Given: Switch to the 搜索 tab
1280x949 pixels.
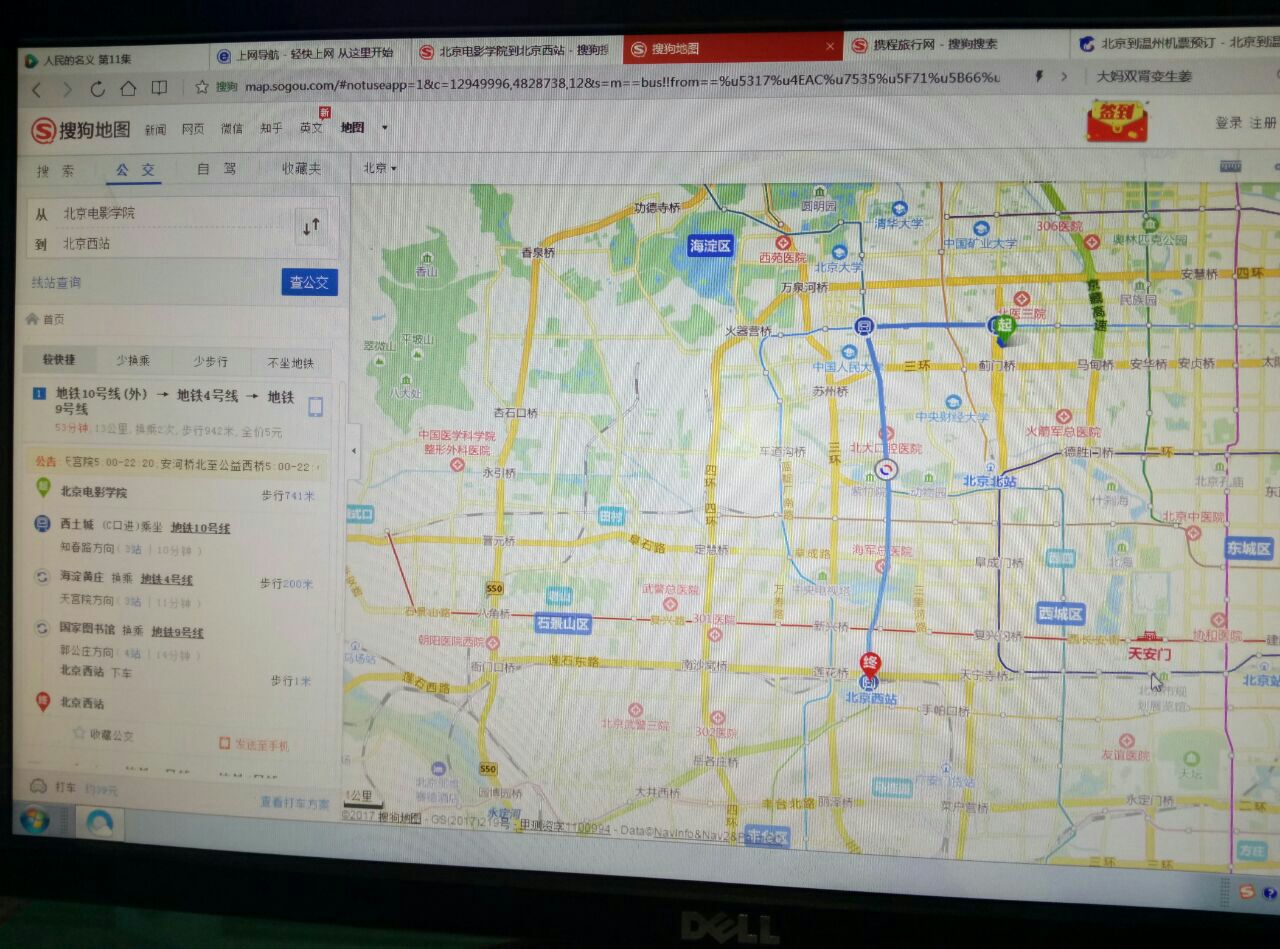Looking at the screenshot, I should click(56, 170).
